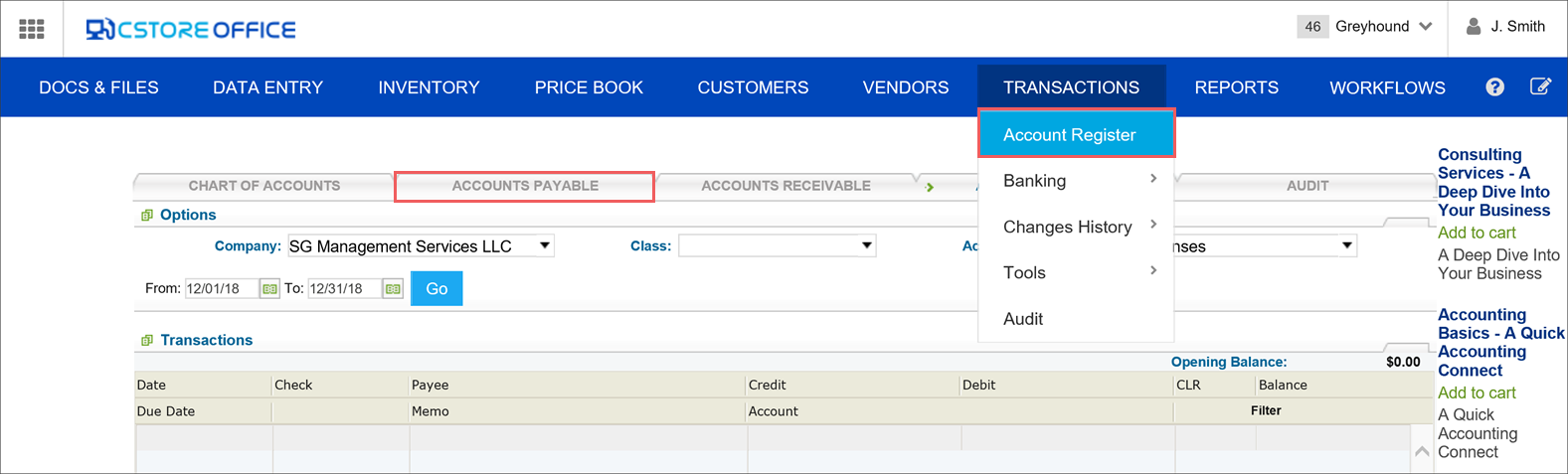Expand the Banking submenu
The width and height of the screenshot is (1568, 474).
(x=1076, y=181)
